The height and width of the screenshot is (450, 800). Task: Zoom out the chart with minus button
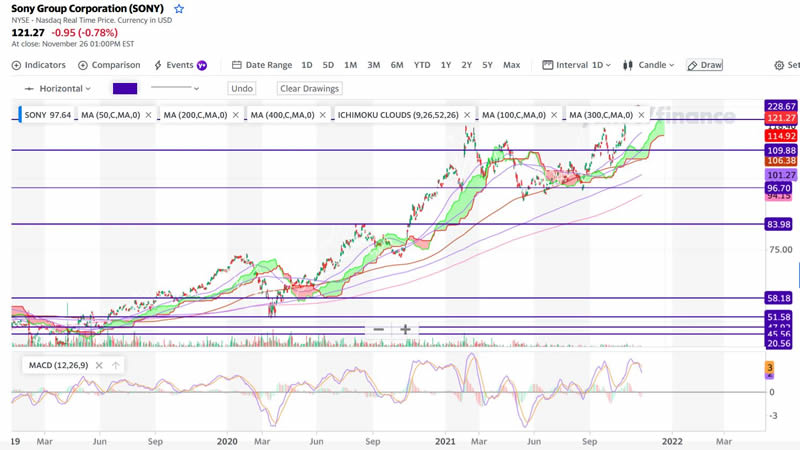click(x=379, y=329)
